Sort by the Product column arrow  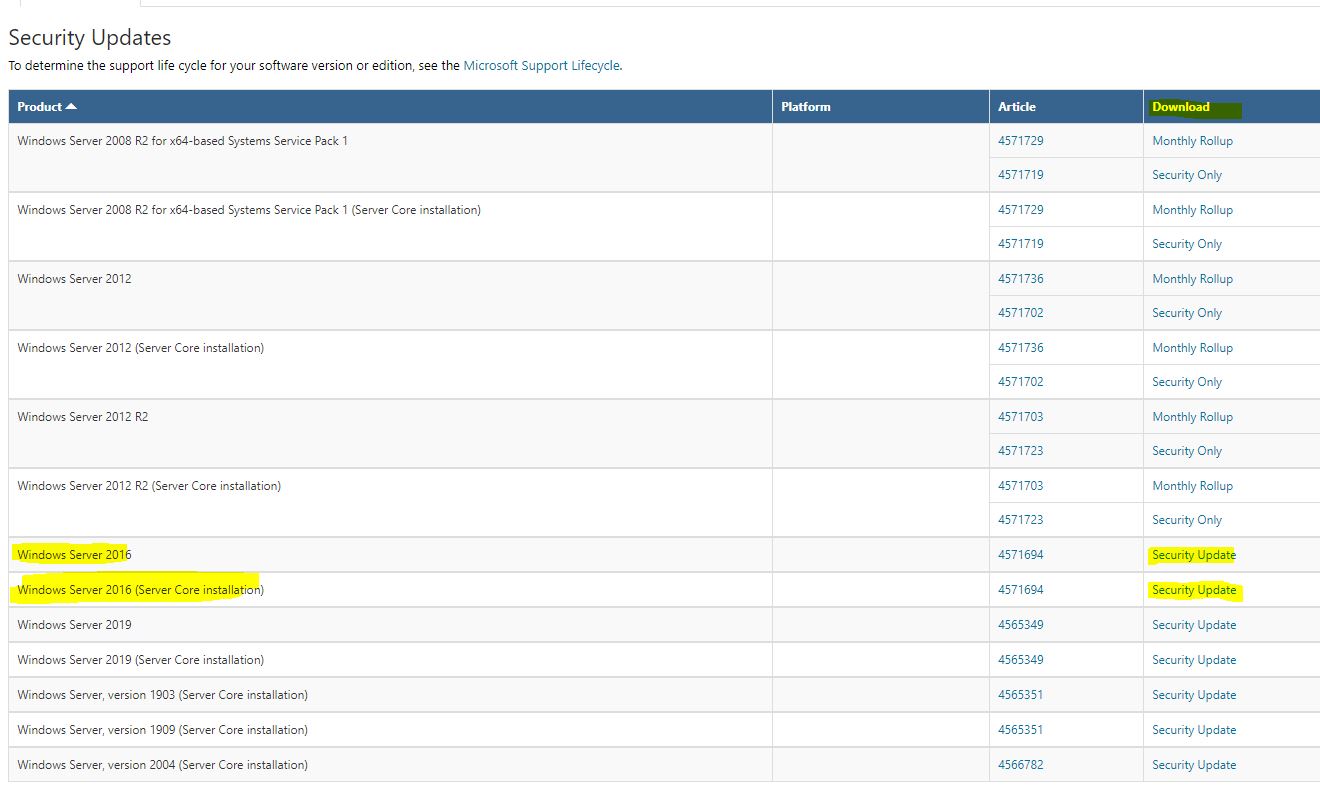71,107
